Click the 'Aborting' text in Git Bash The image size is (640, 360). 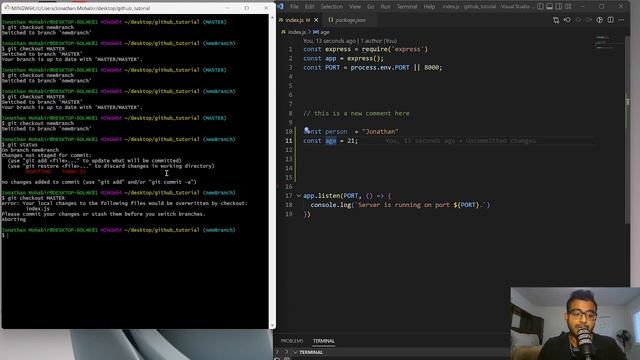(13, 220)
